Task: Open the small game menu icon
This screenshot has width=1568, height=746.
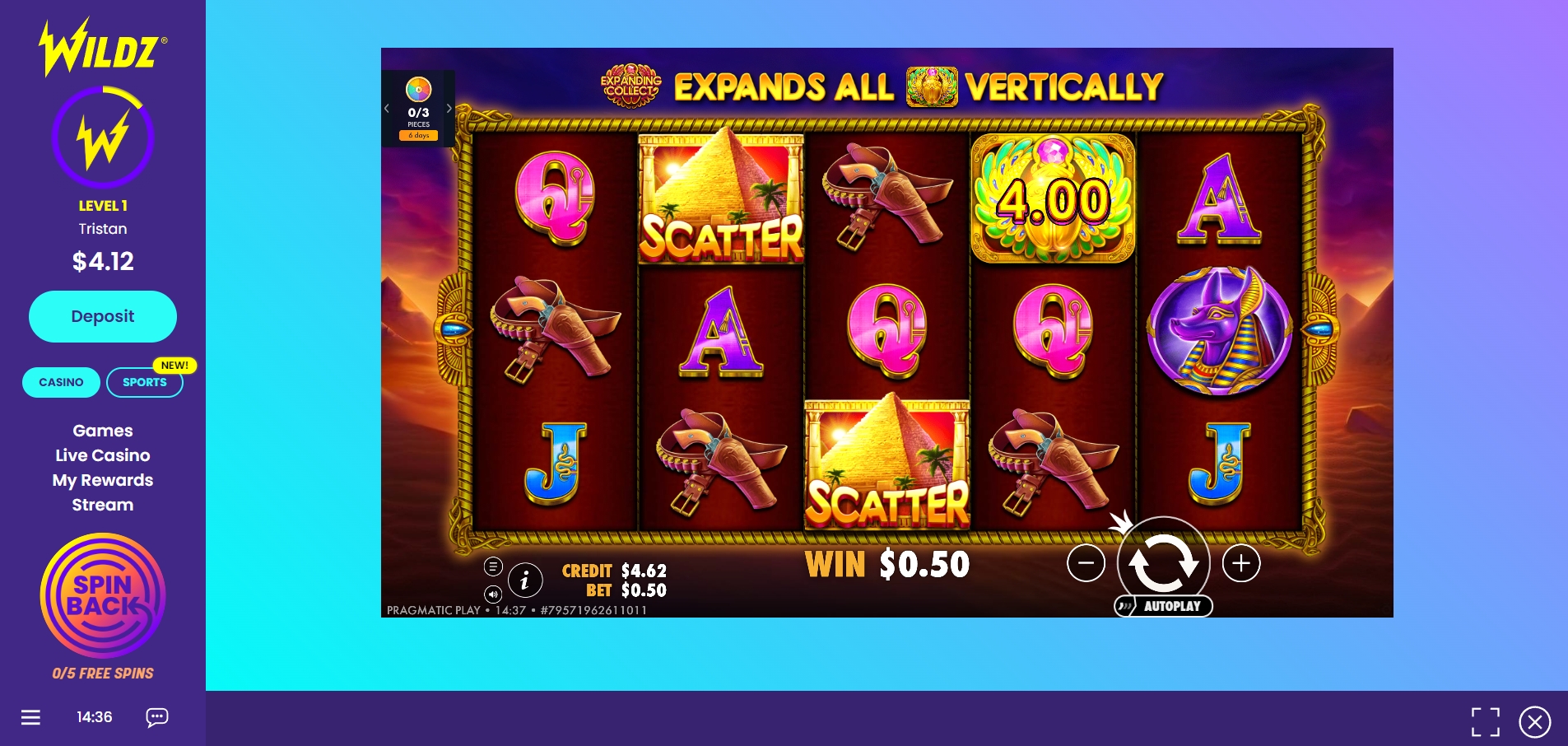Action: coord(493,566)
